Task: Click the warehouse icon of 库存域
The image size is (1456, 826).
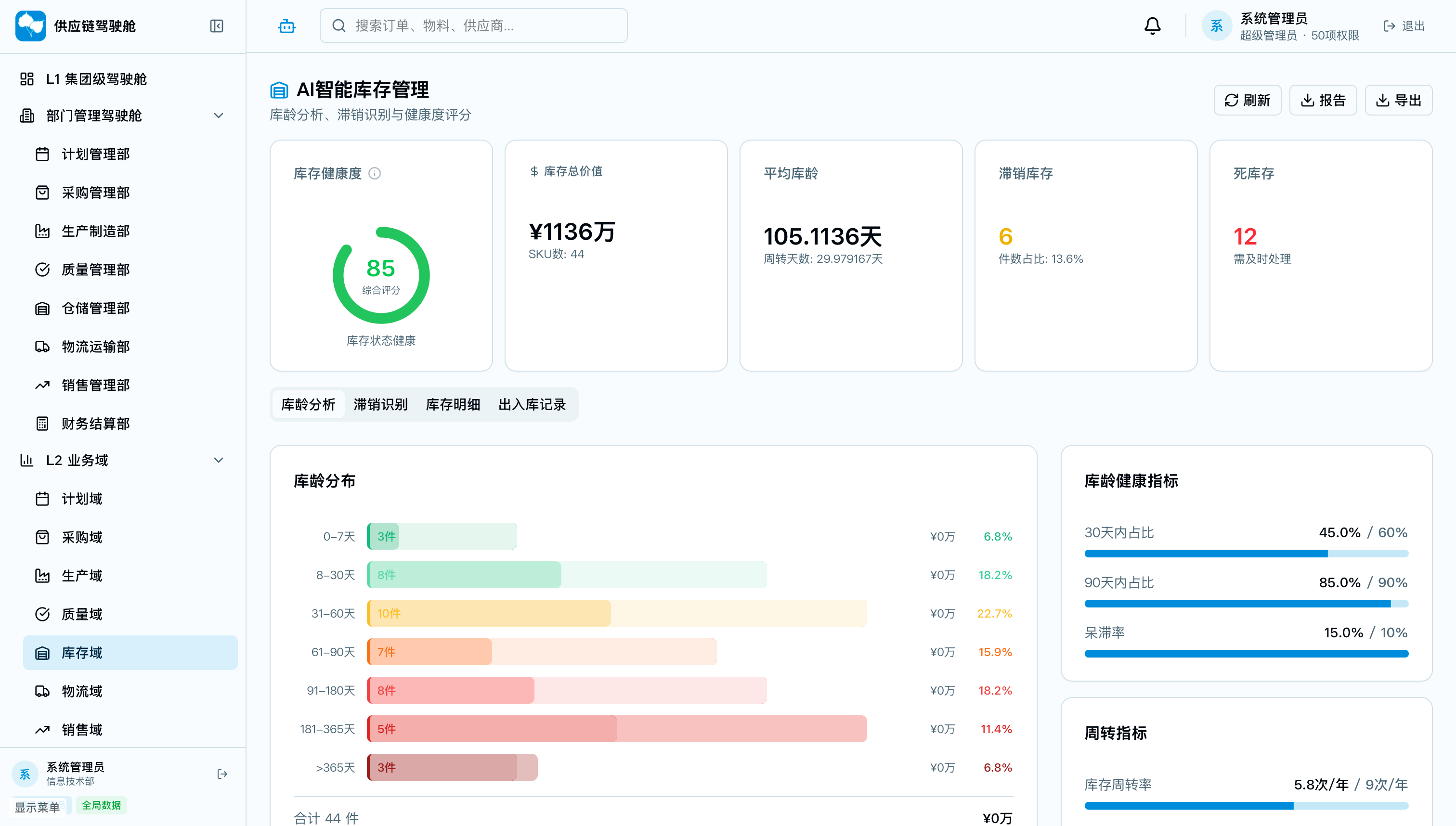Action: (42, 654)
